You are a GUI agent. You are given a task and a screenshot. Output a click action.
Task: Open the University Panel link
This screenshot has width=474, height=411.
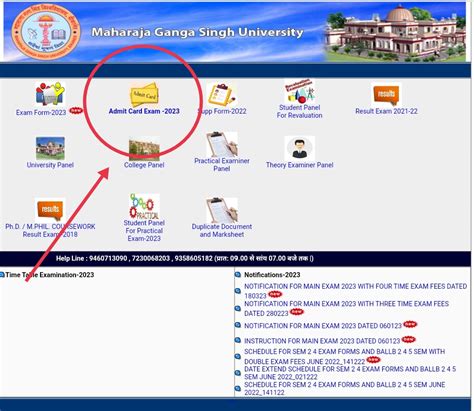click(50, 165)
